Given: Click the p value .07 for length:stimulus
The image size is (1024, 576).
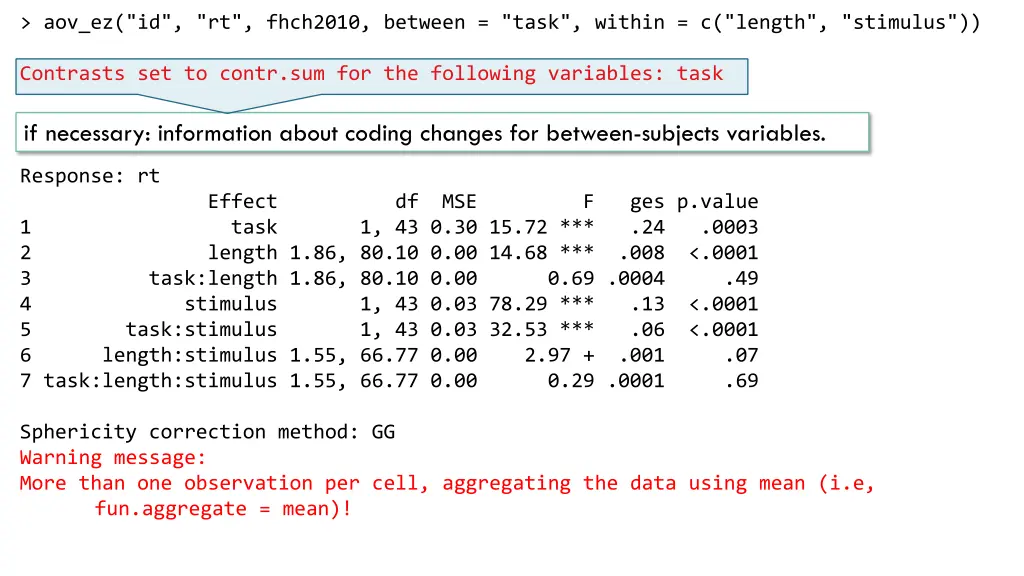Looking at the screenshot, I should 741,355.
